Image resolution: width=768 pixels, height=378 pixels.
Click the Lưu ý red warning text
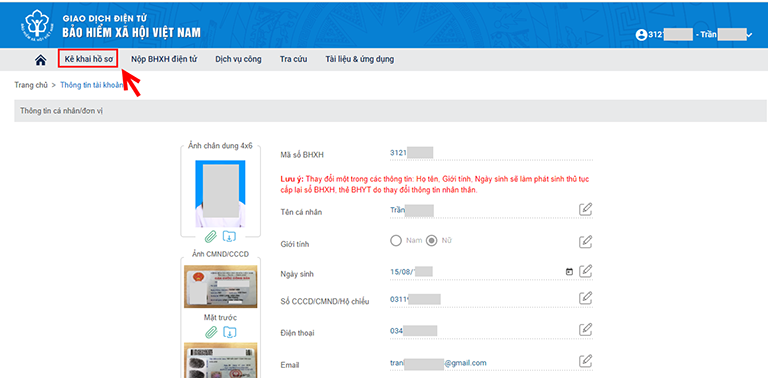[x=434, y=185]
